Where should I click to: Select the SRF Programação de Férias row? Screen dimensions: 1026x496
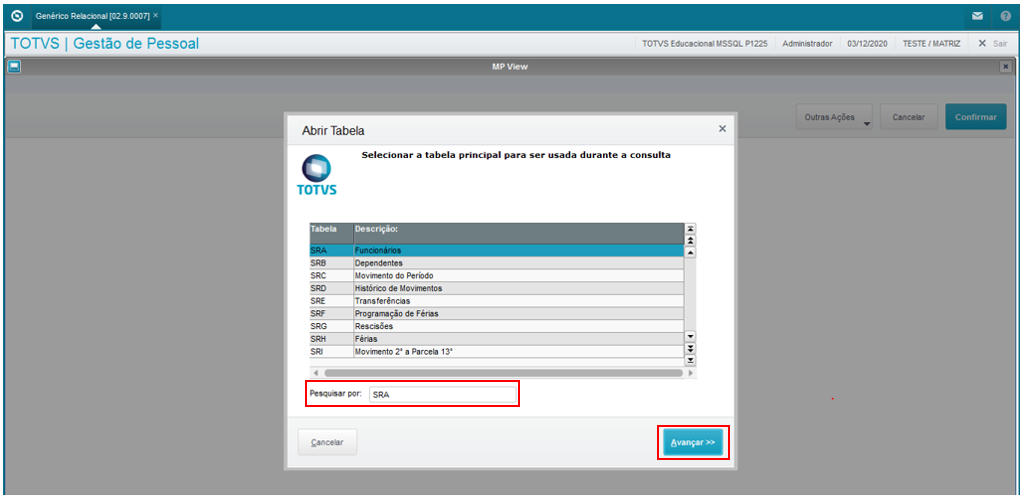(x=497, y=313)
